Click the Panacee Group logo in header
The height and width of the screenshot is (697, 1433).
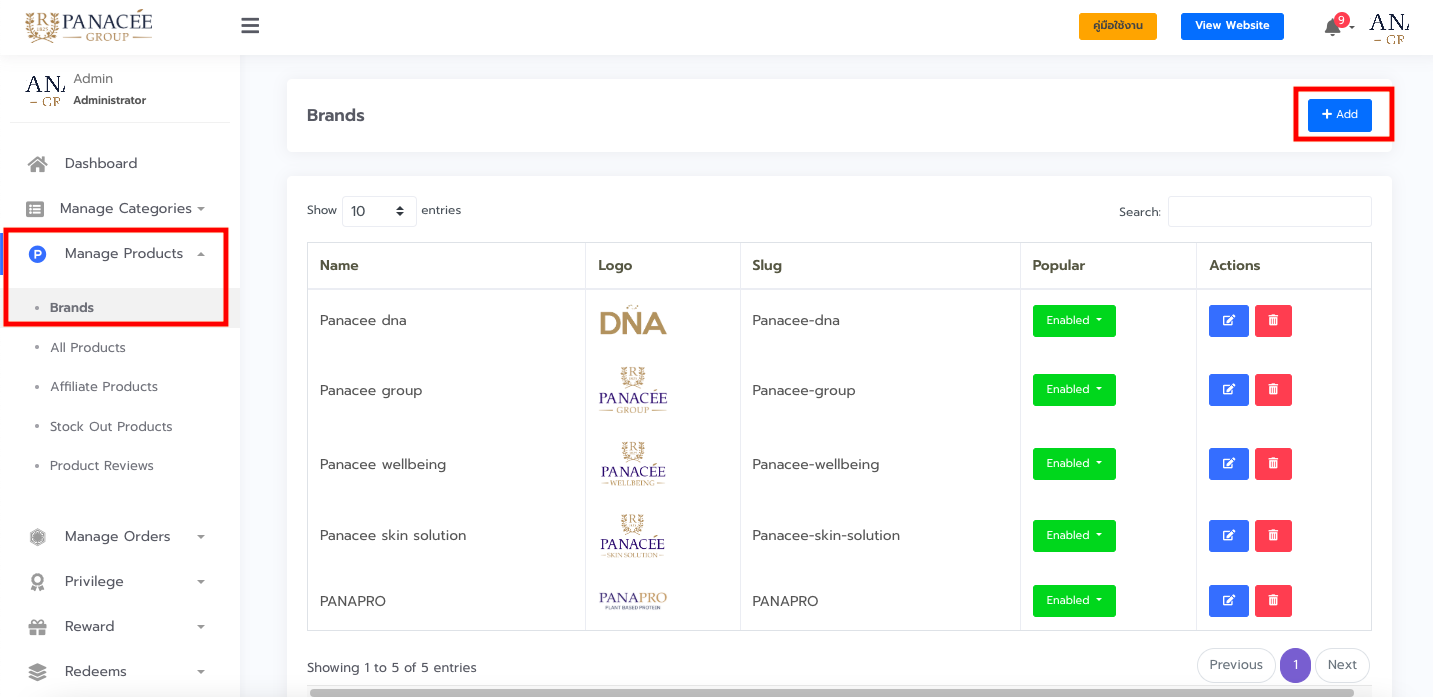89,27
